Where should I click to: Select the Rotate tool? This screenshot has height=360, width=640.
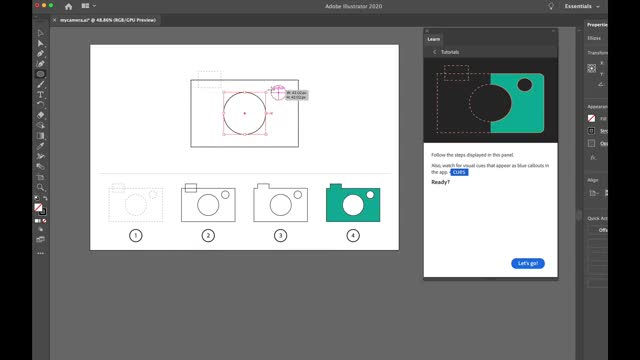point(40,105)
